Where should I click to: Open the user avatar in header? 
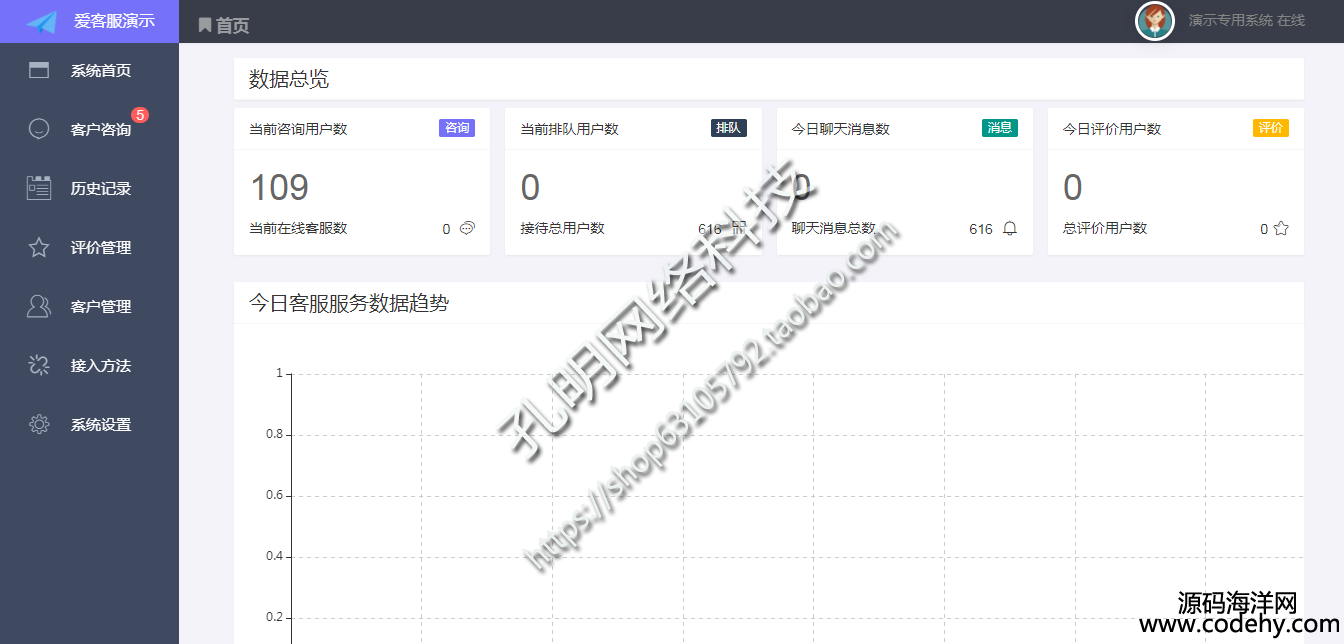[x=1155, y=21]
